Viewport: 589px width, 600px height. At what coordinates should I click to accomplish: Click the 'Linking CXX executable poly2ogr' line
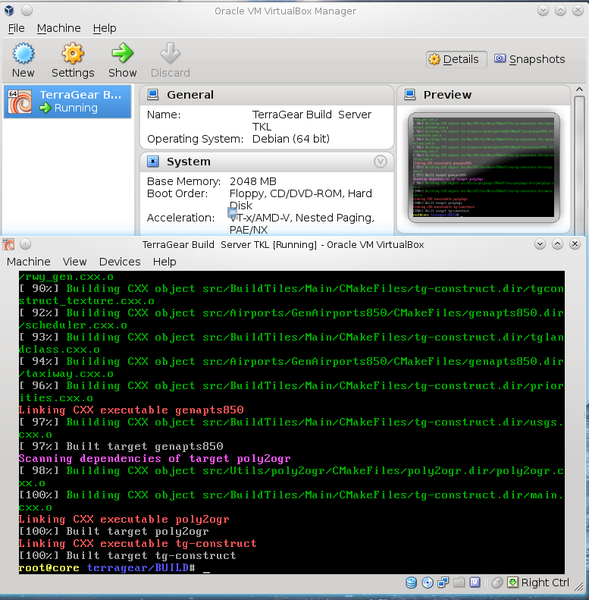pos(124,519)
